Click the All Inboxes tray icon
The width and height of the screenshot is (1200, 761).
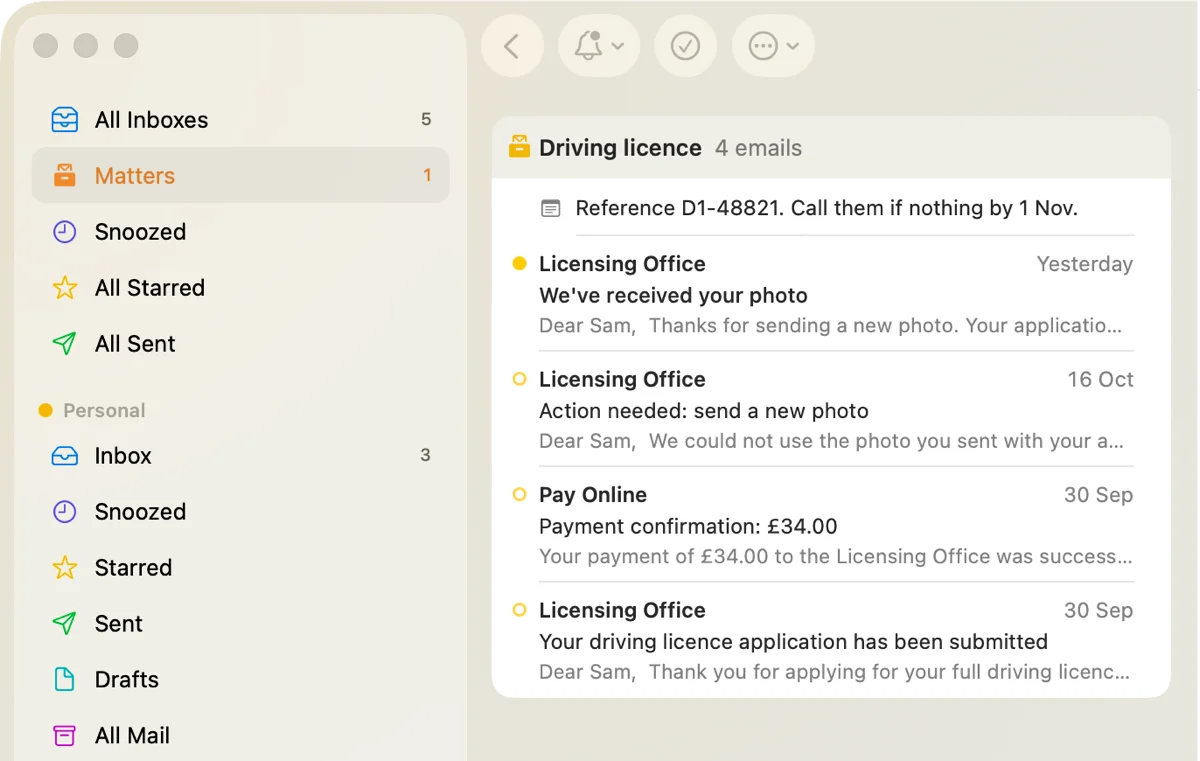point(64,120)
